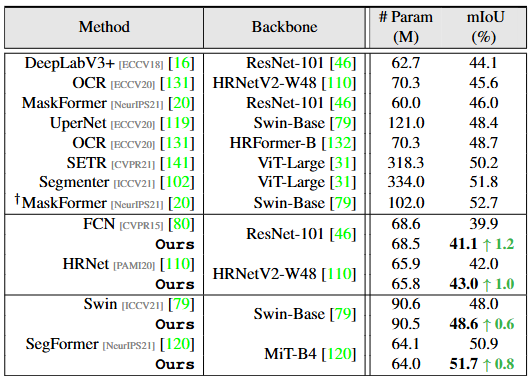The image size is (529, 376).
Task: Open citation 132 next to HRFormer-B
Action: 339,143
